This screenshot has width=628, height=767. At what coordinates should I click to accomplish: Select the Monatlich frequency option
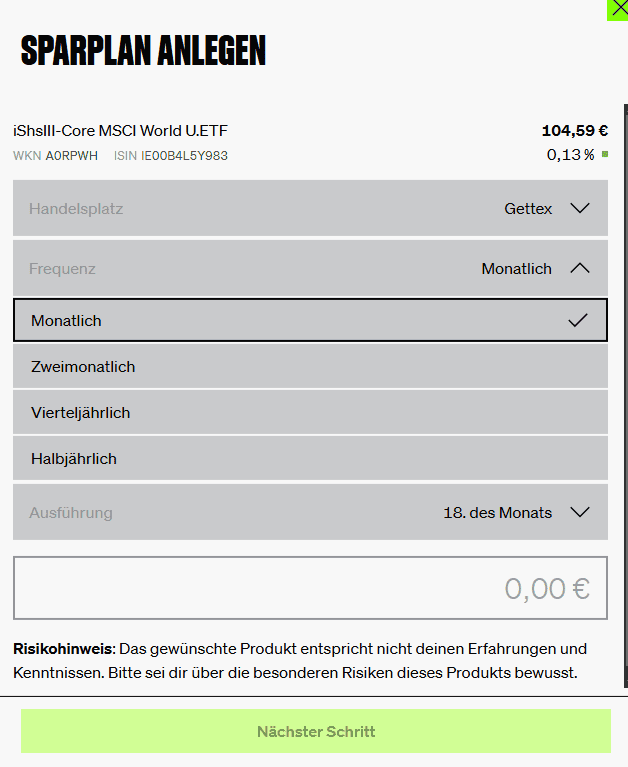coord(311,320)
